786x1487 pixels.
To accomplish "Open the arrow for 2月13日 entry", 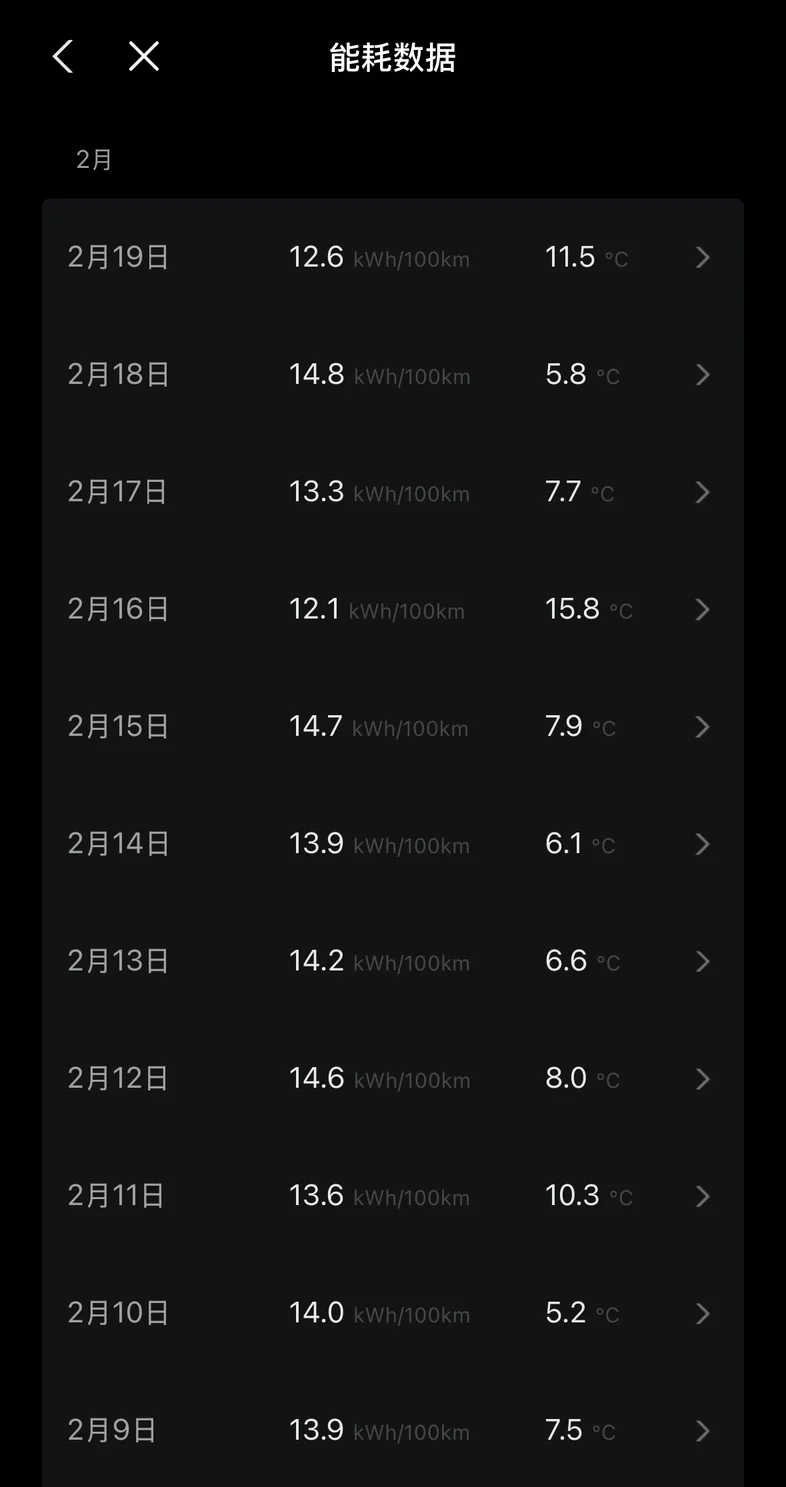I will pyautogui.click(x=703, y=962).
